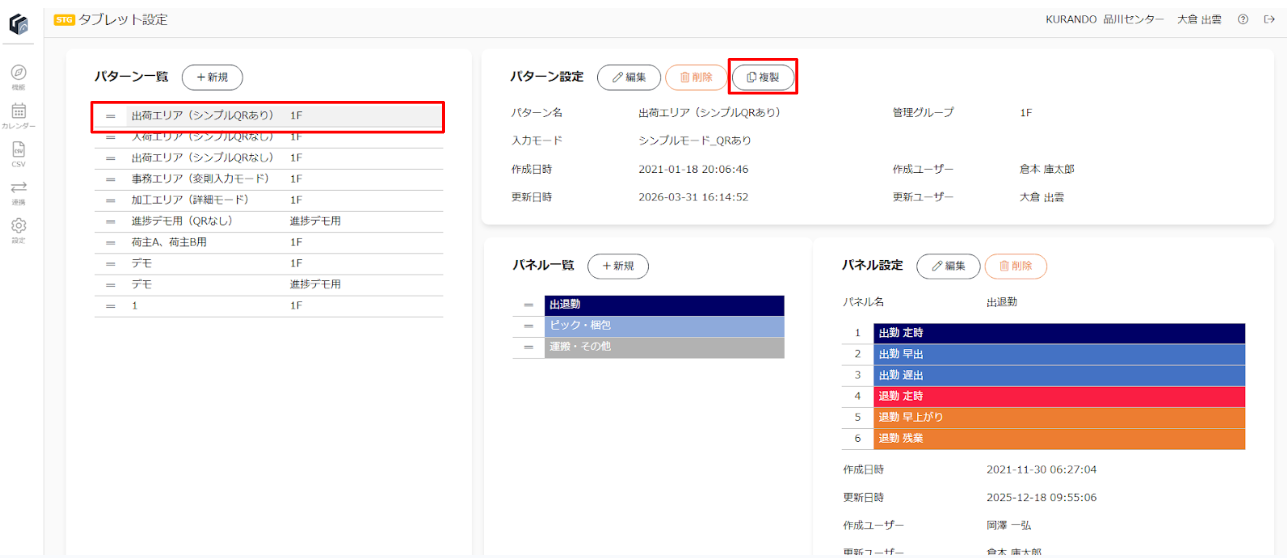Click the 作成日時 value 2021-01-18 20:06:46
1287x558 pixels.
[x=693, y=169]
